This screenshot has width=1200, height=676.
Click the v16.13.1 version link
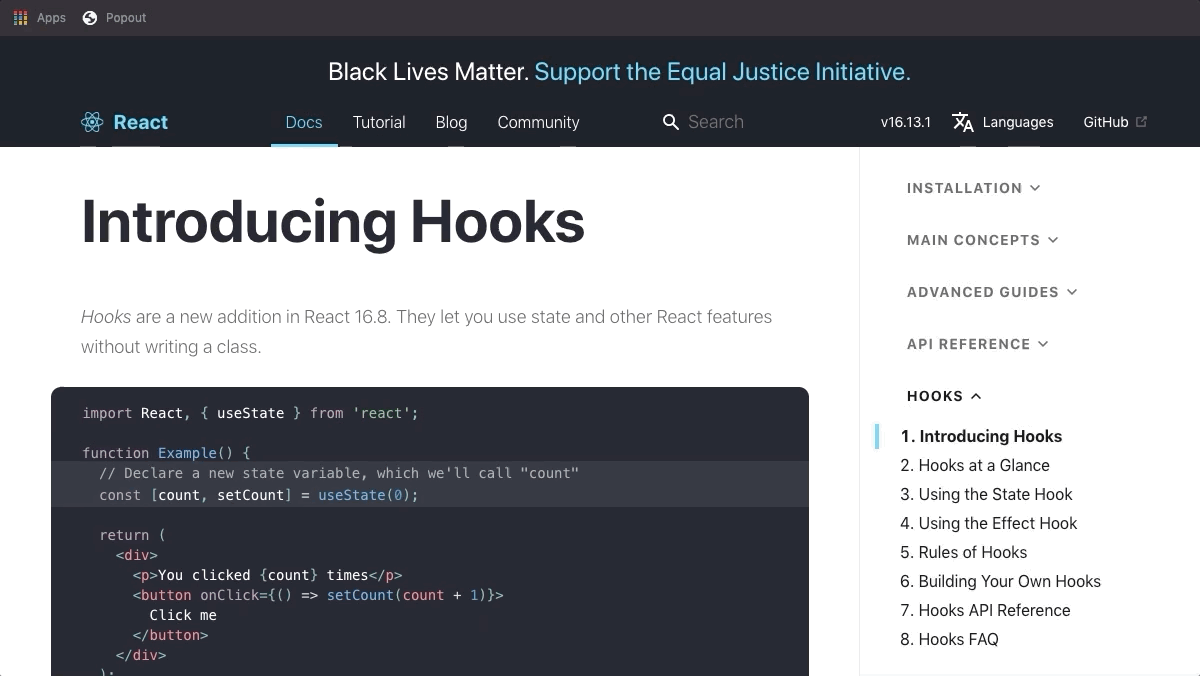pos(906,122)
